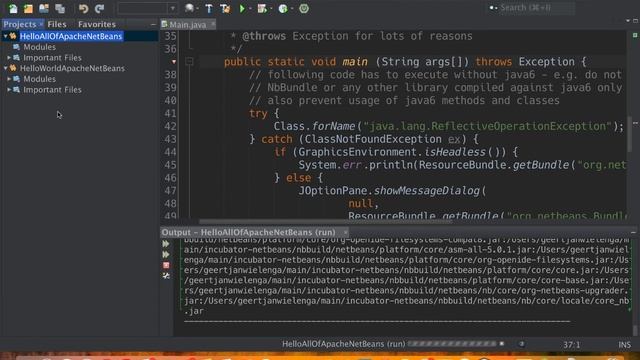Click the Debug Project toolbar icon
Image resolution: width=640 pixels, height=360 pixels.
point(262,8)
